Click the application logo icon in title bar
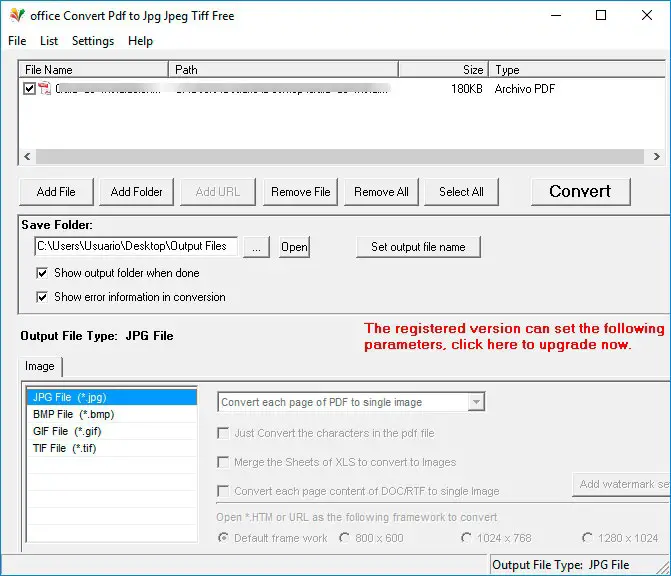 coord(17,15)
